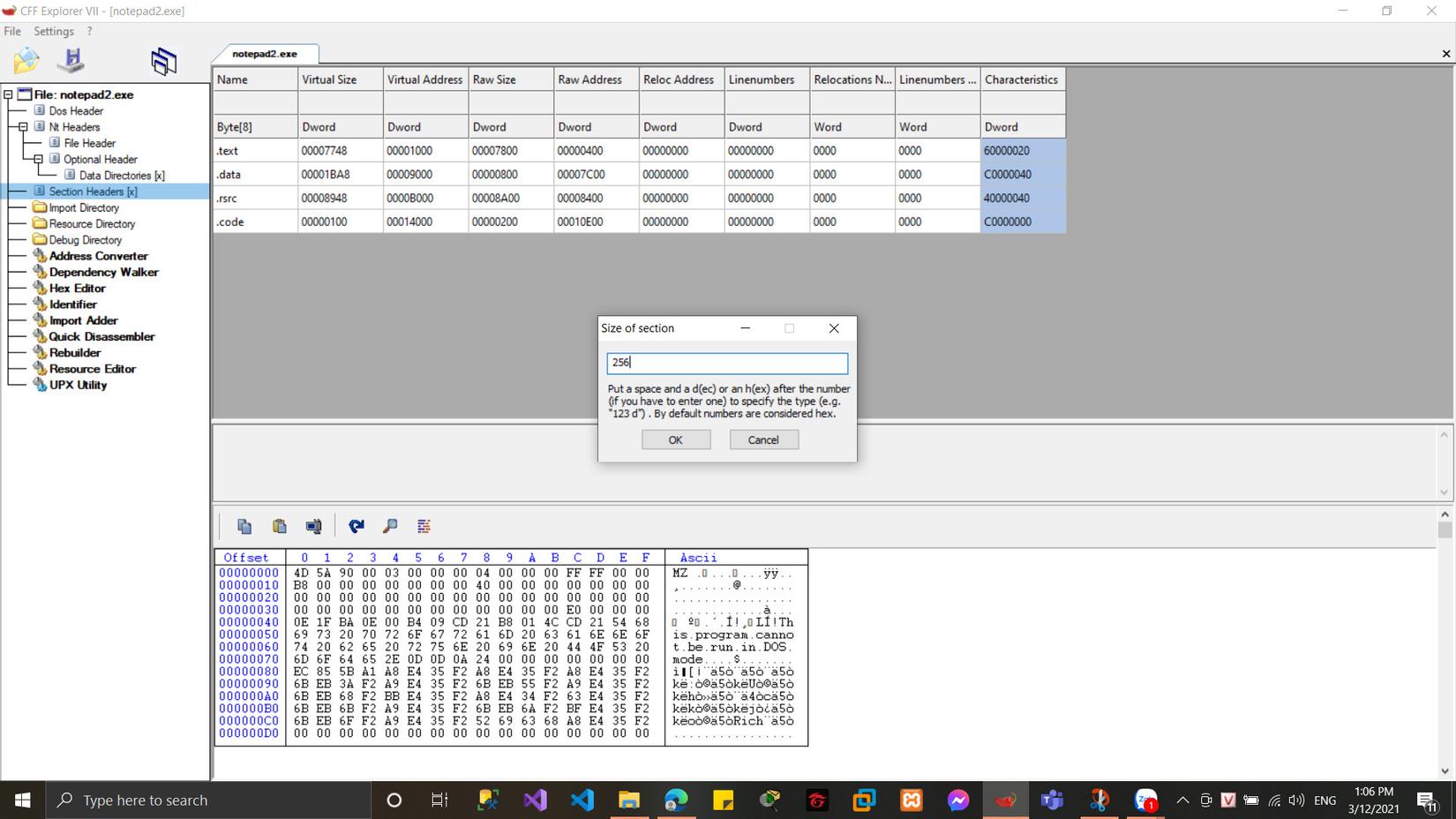Select the notepad2.exe tab

265,54
